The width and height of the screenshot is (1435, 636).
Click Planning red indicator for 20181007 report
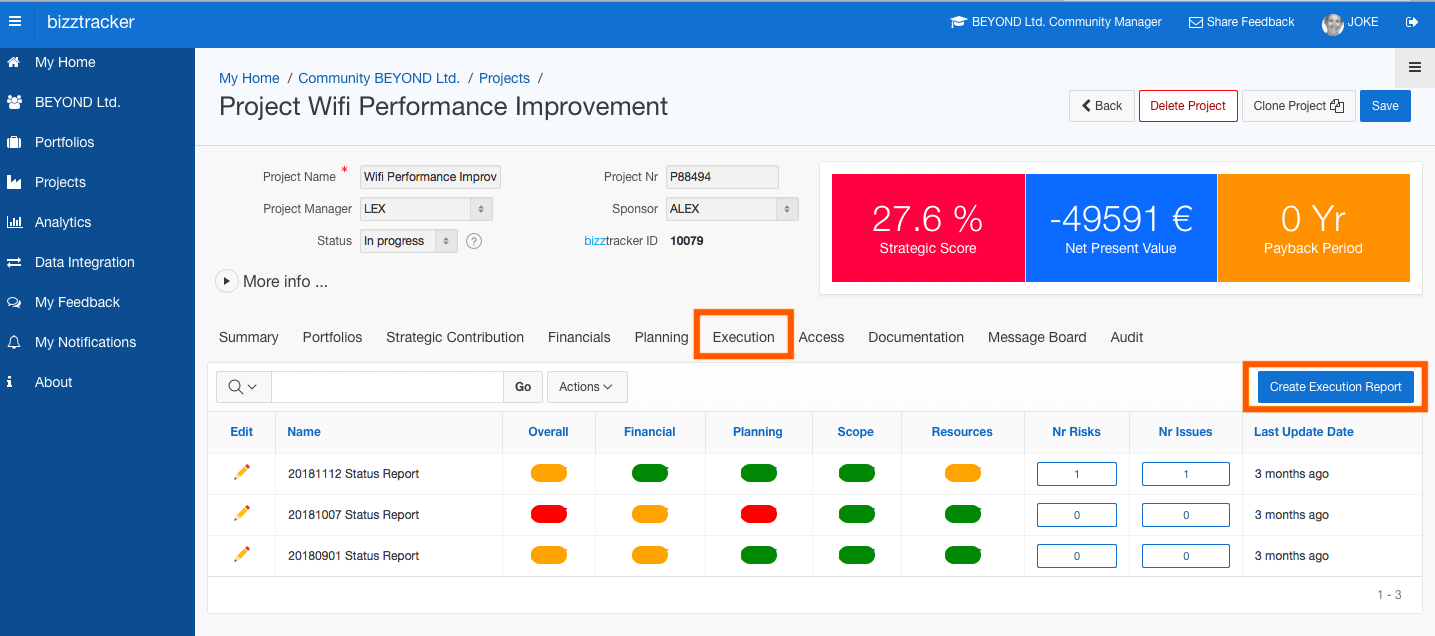(758, 514)
